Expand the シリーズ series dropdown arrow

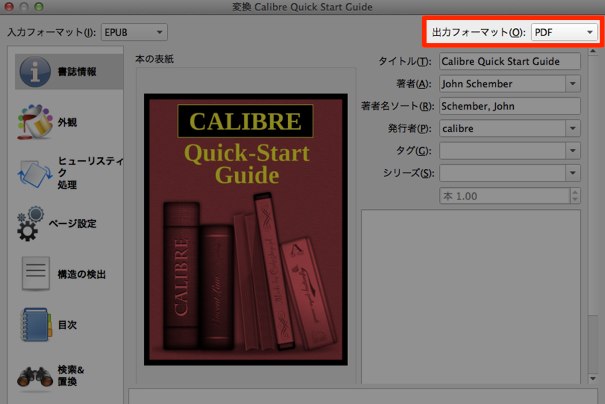[573, 173]
